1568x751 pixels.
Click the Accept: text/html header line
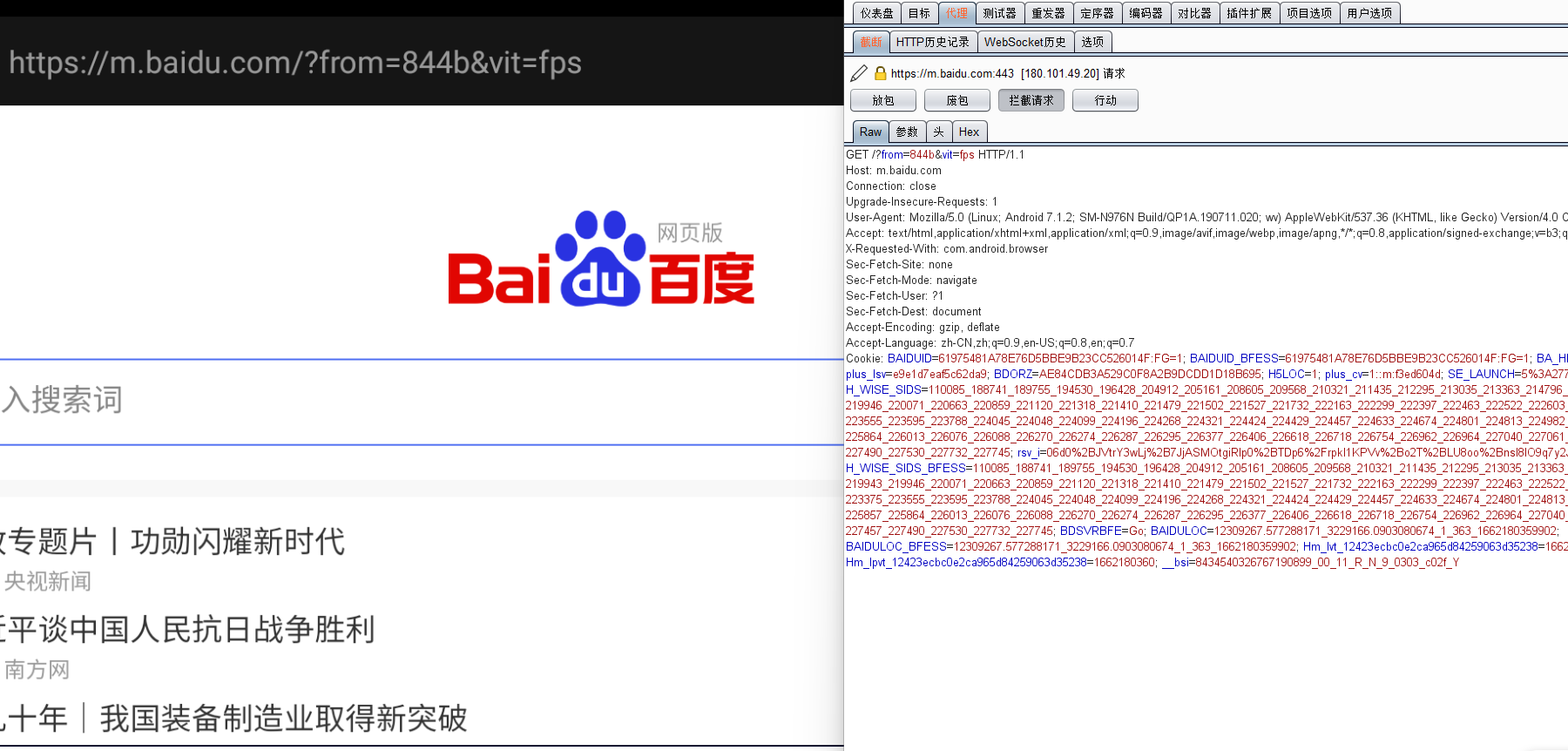1206,233
